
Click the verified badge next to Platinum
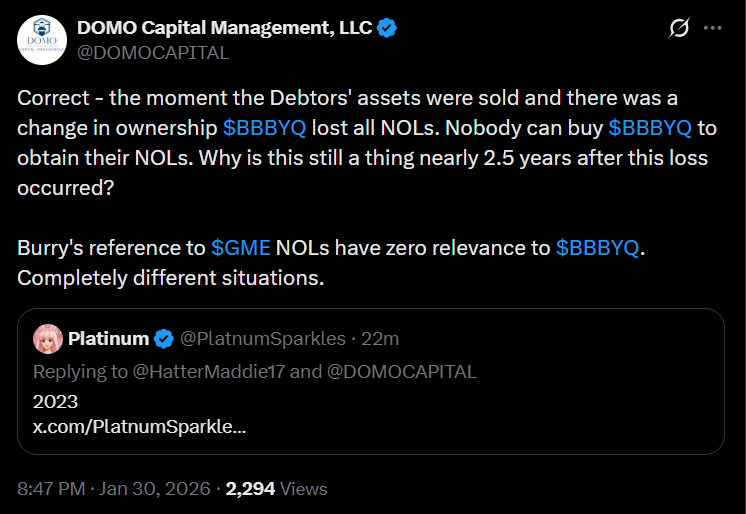tap(163, 339)
